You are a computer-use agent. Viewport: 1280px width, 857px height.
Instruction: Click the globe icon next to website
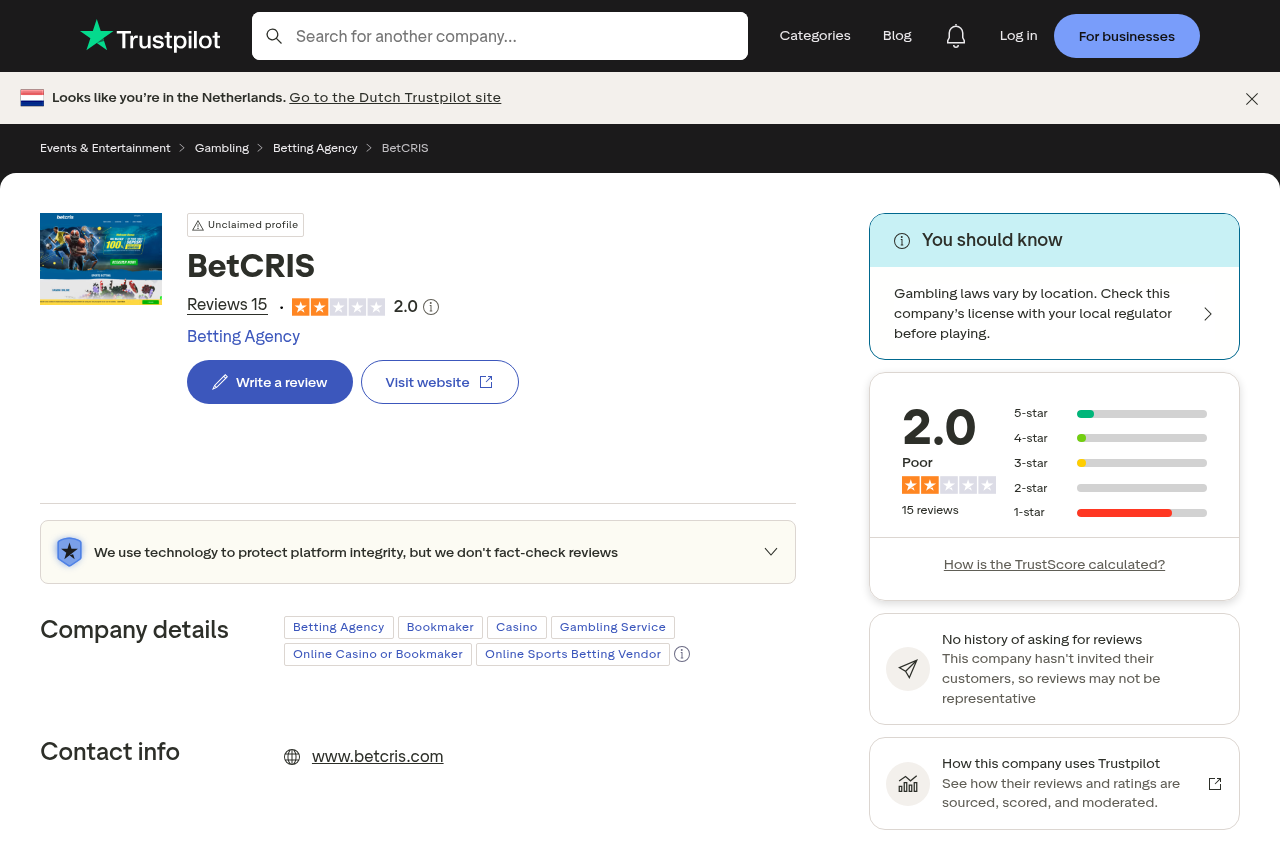click(292, 757)
